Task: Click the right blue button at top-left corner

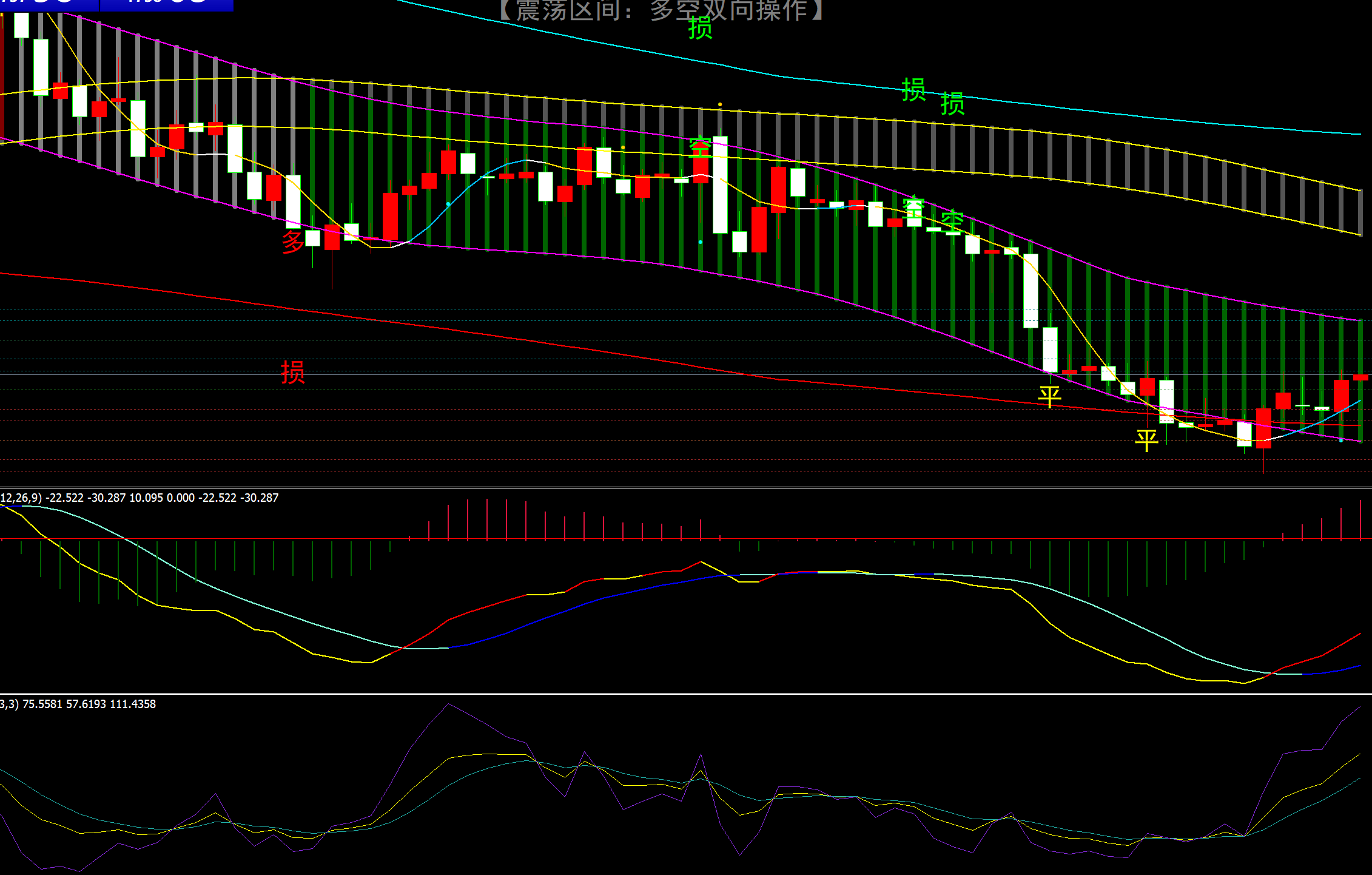Action: click(x=166, y=5)
